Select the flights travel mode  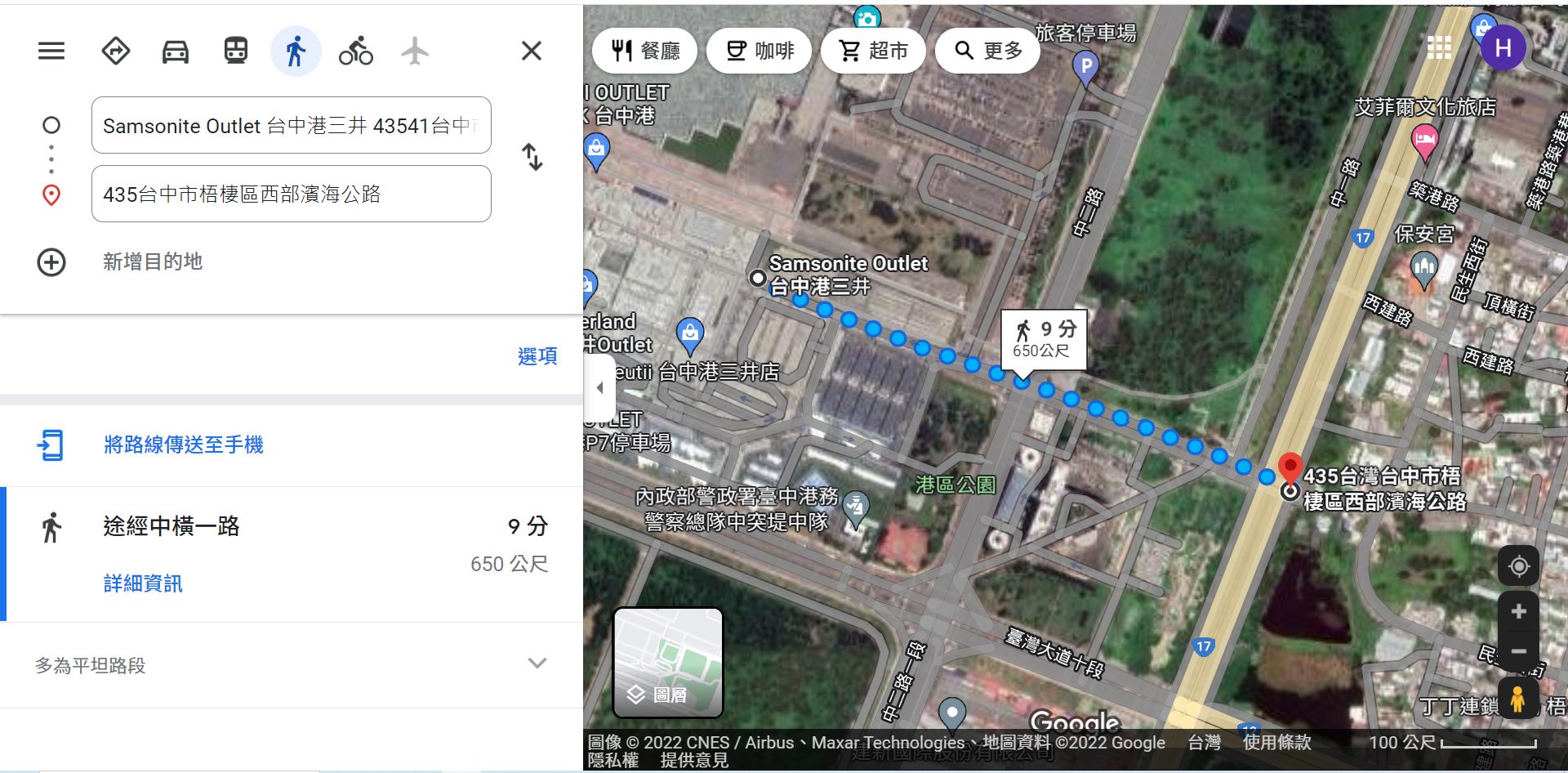(x=415, y=51)
